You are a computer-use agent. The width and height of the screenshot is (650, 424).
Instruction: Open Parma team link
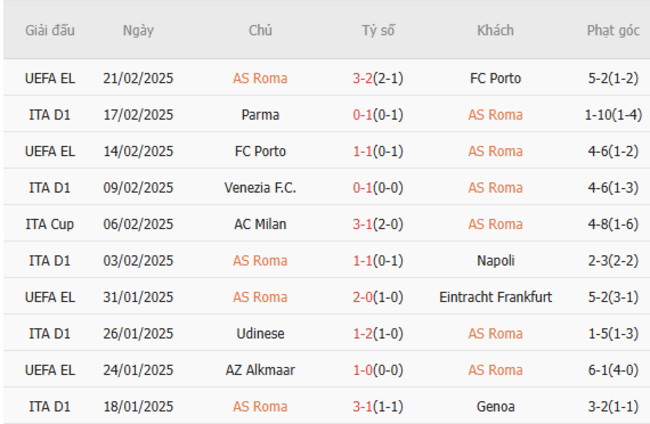coord(260,115)
